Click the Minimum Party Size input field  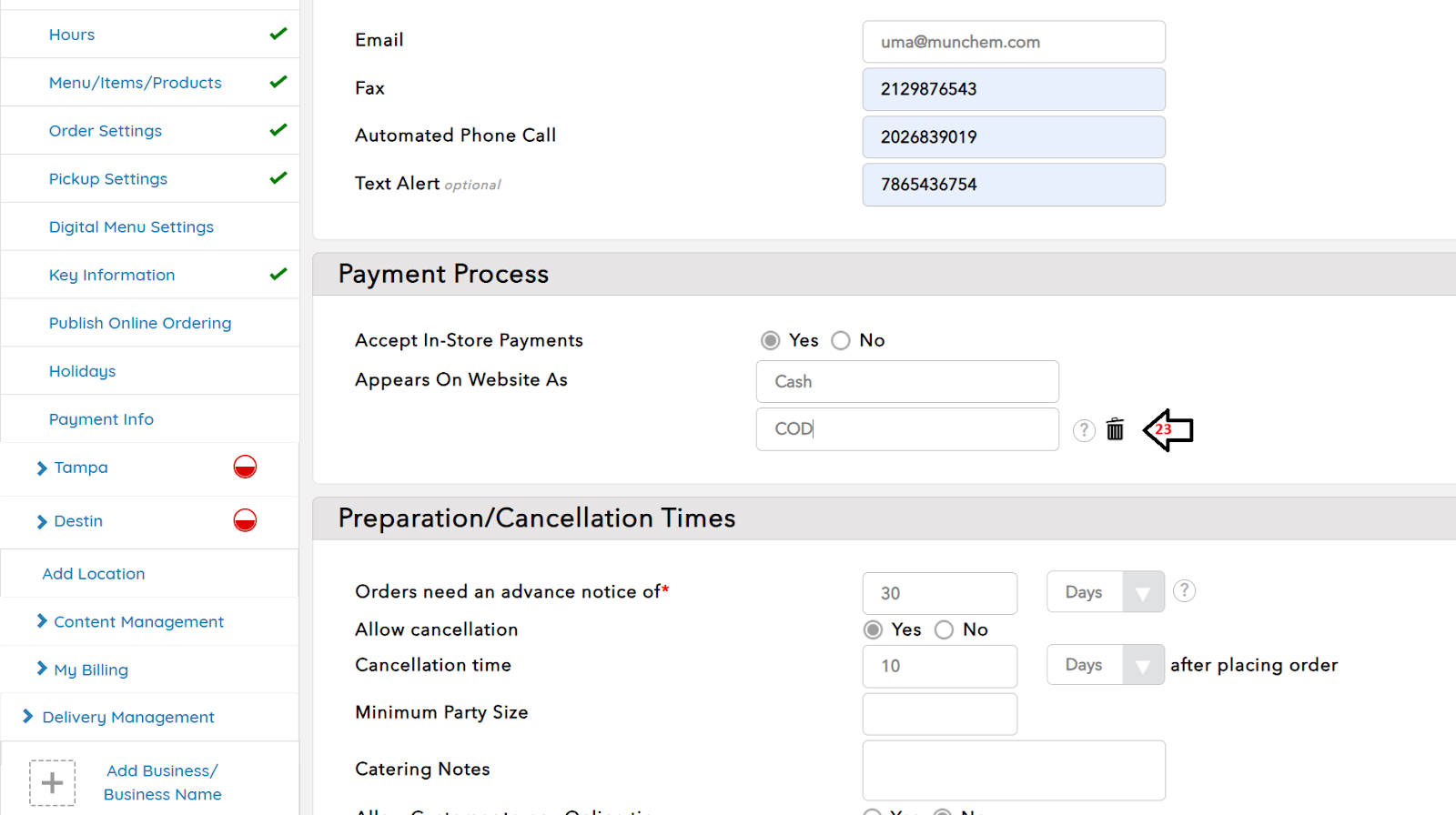939,714
